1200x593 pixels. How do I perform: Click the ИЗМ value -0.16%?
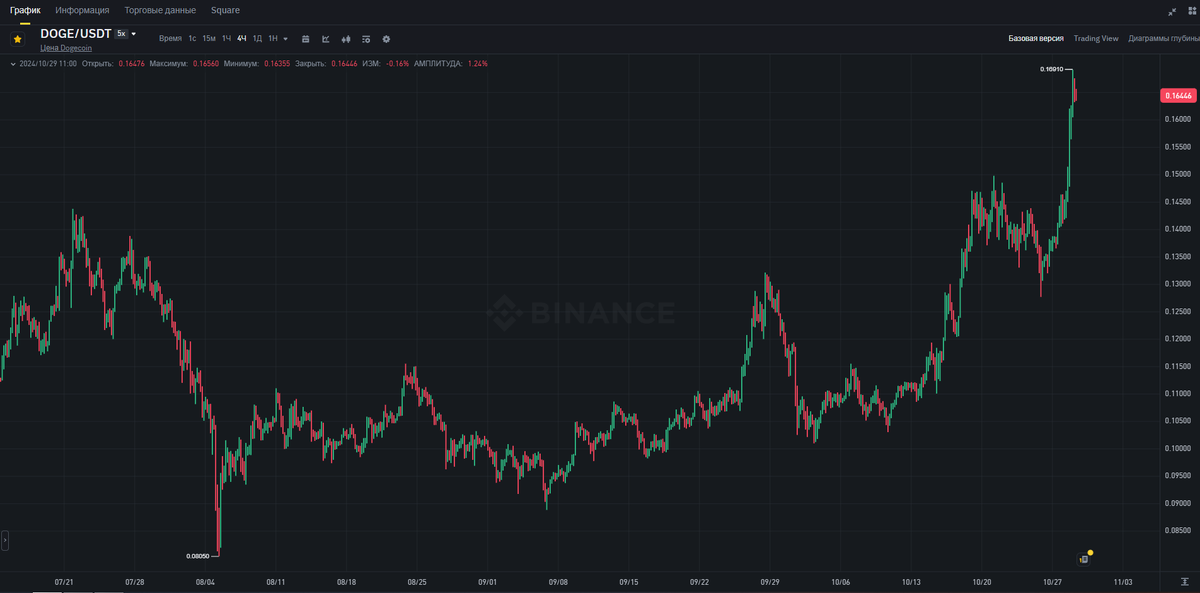pyautogui.click(x=397, y=63)
